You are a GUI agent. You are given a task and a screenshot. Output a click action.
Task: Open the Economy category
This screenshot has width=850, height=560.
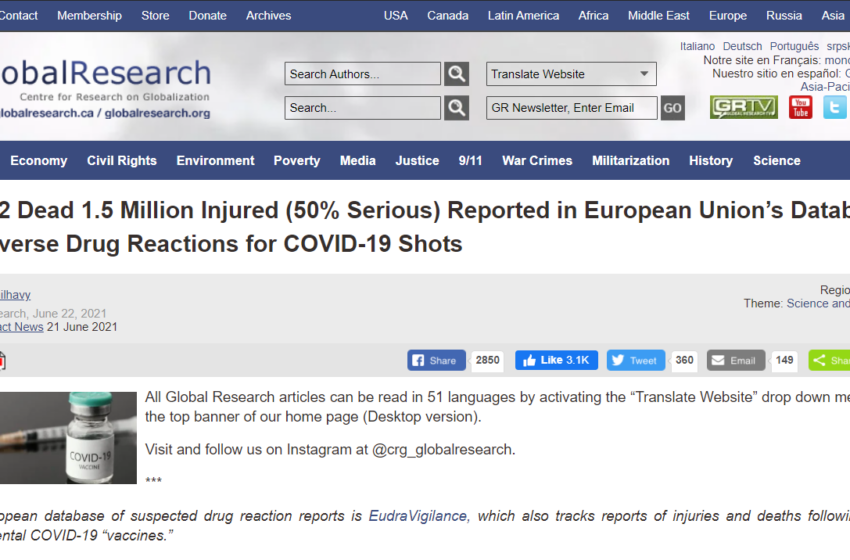click(x=38, y=160)
